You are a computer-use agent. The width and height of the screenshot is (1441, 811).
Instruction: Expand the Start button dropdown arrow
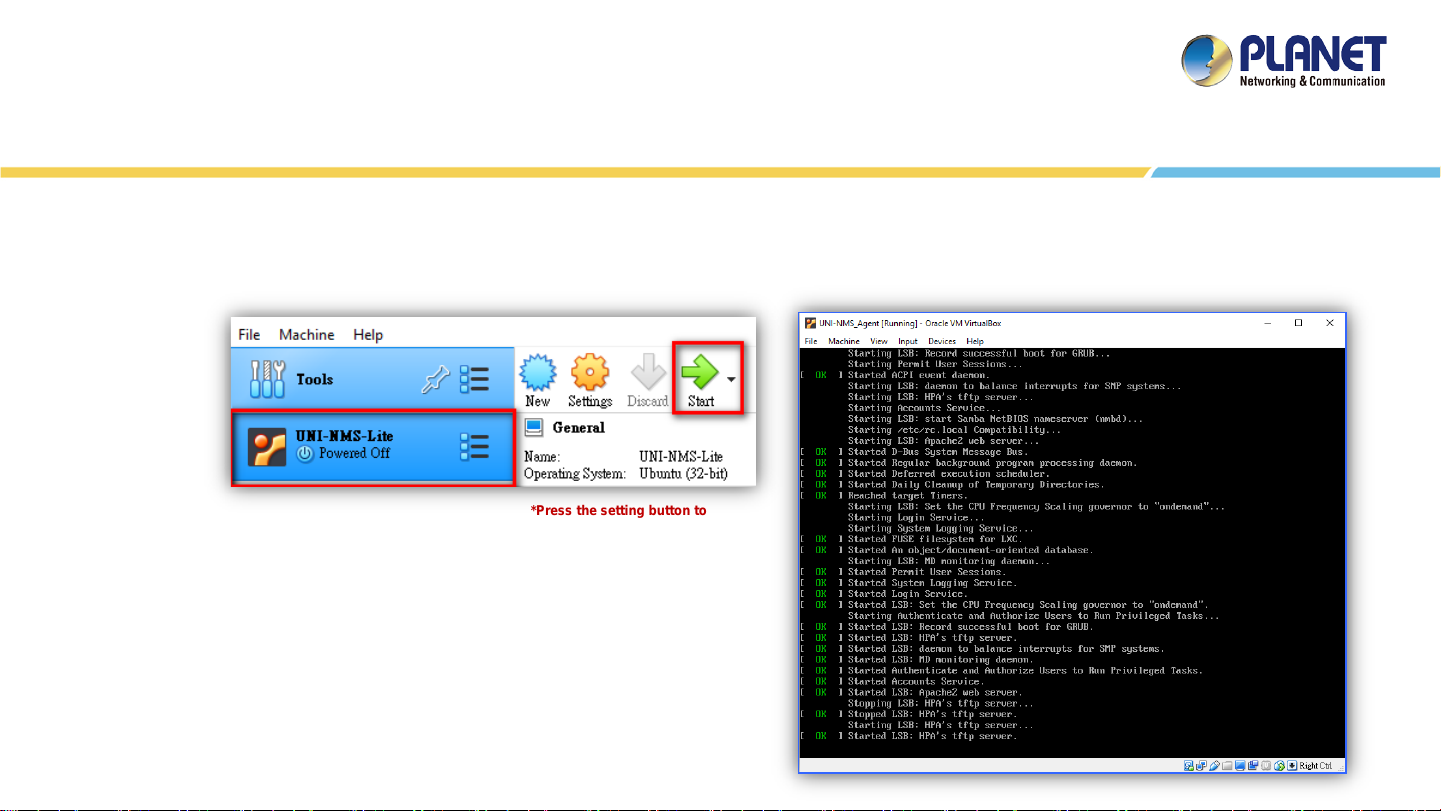tap(731, 380)
